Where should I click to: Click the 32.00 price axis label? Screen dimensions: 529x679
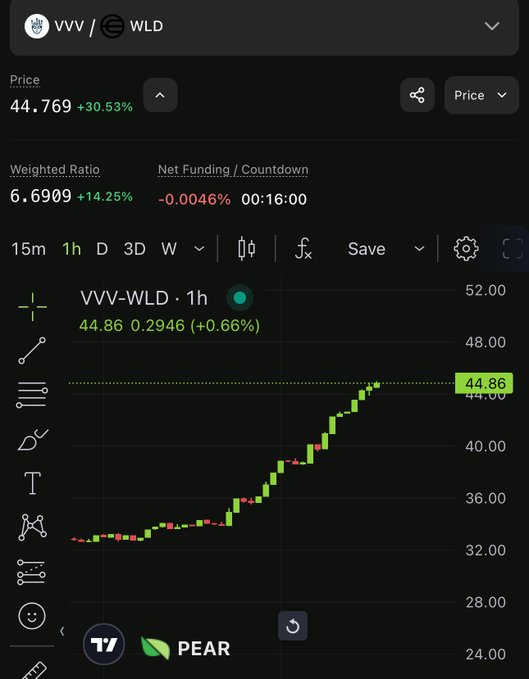(x=485, y=550)
